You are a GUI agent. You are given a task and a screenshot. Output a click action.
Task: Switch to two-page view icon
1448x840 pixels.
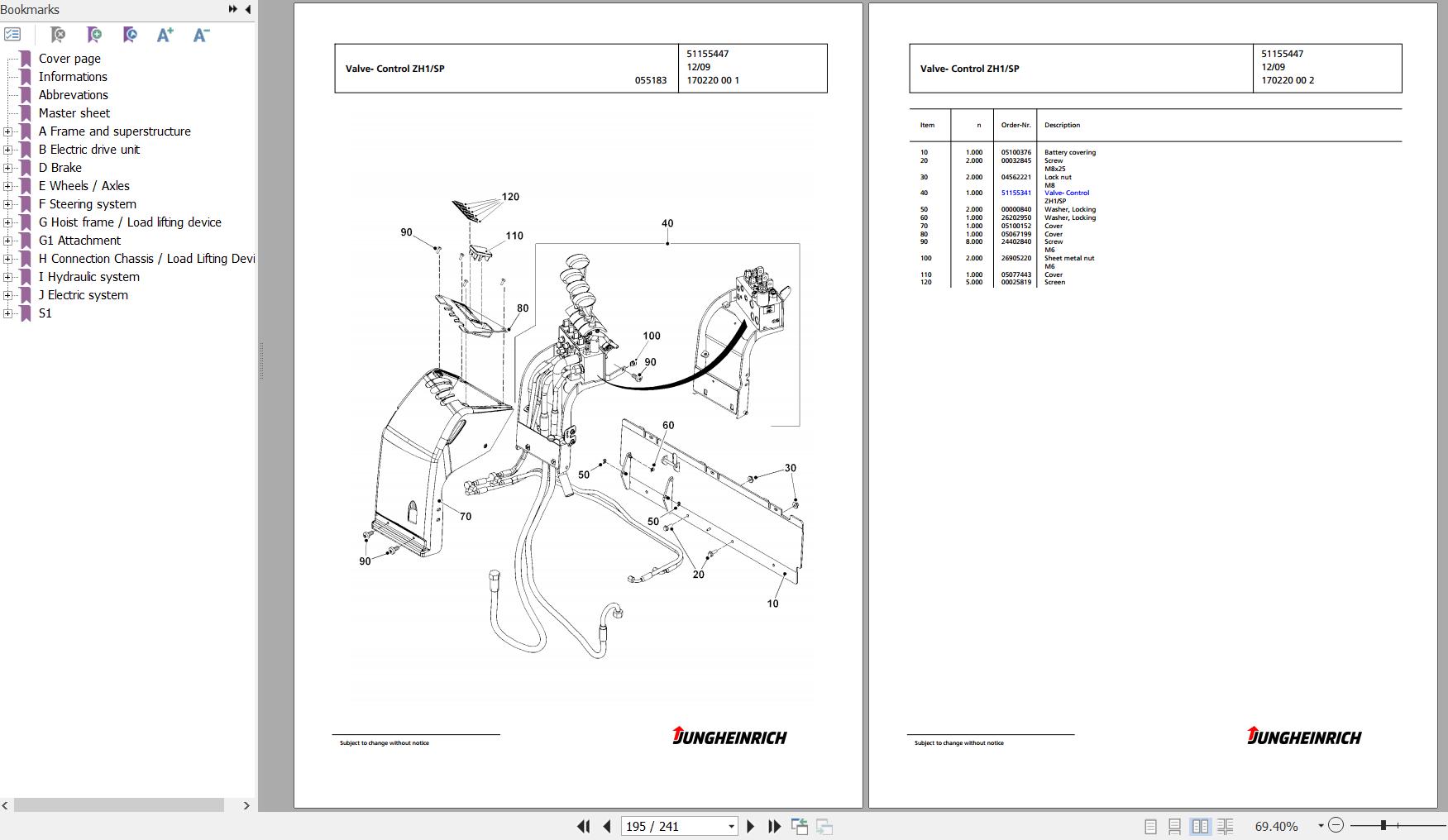pyautogui.click(x=1201, y=826)
